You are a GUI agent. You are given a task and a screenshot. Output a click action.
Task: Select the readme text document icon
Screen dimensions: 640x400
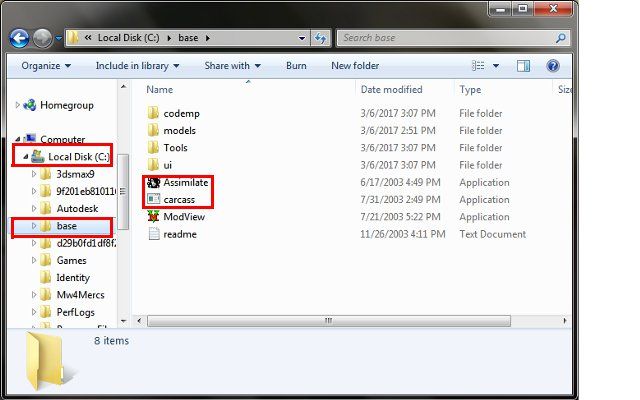click(x=154, y=234)
